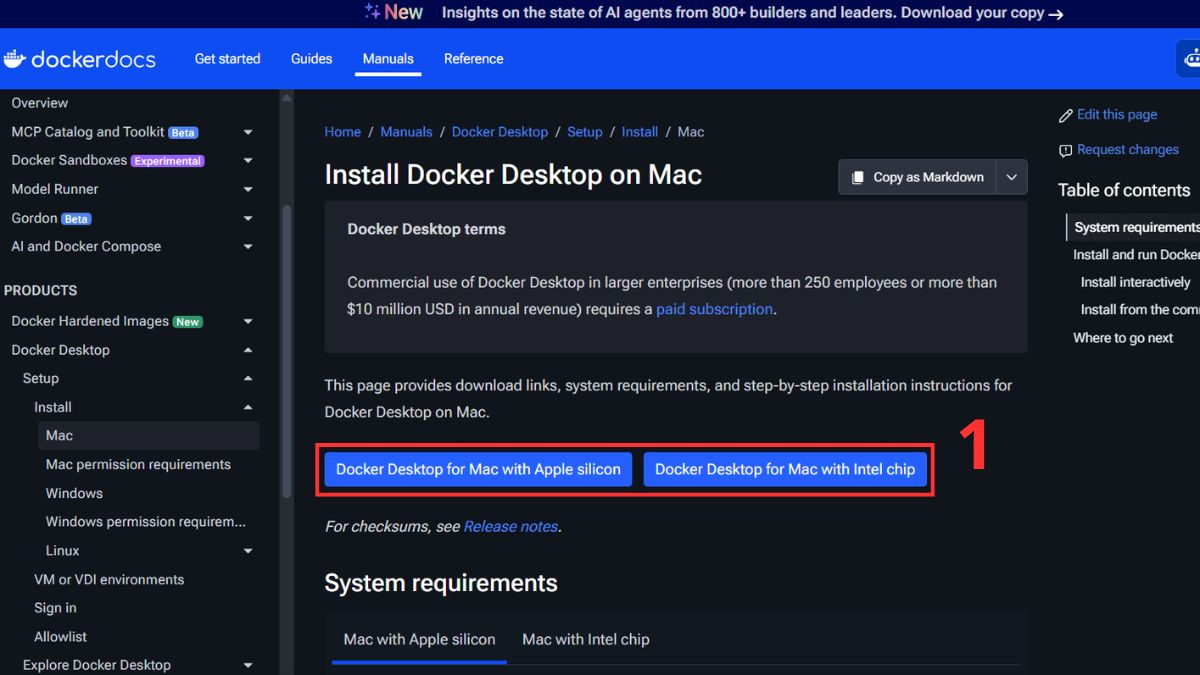This screenshot has width=1200, height=675.
Task: Open Mac permission requirements sidebar item
Action: (x=138, y=464)
